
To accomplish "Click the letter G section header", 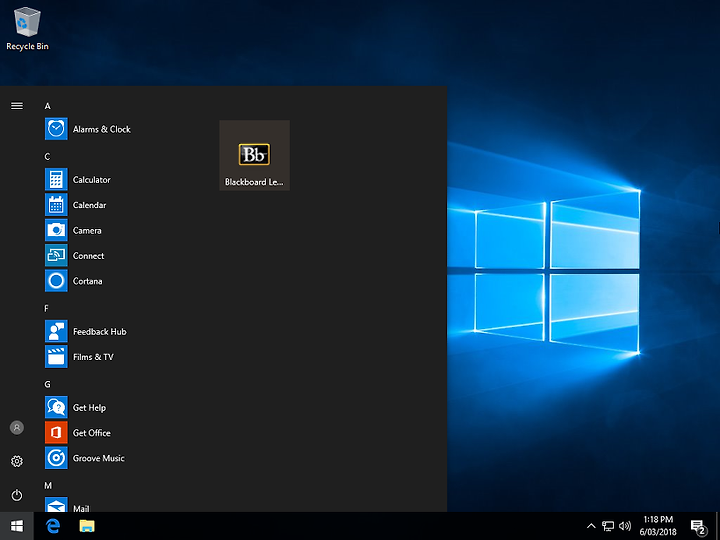I will 47,384.
